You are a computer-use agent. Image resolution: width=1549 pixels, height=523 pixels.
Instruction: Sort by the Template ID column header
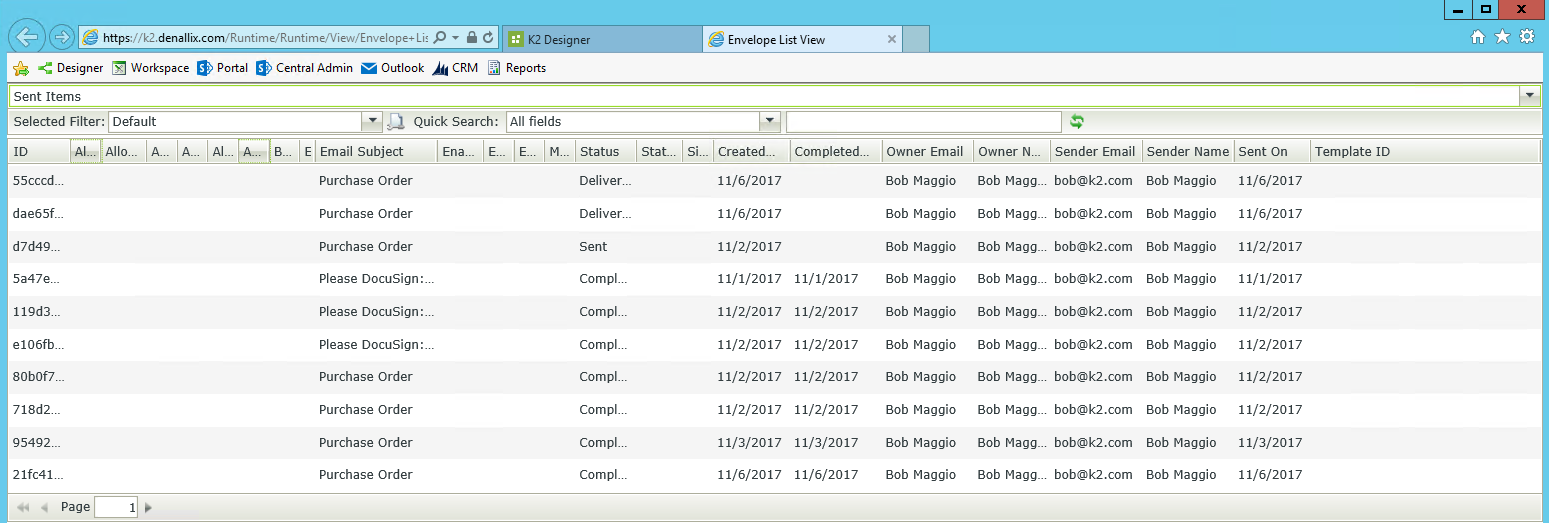1424,151
